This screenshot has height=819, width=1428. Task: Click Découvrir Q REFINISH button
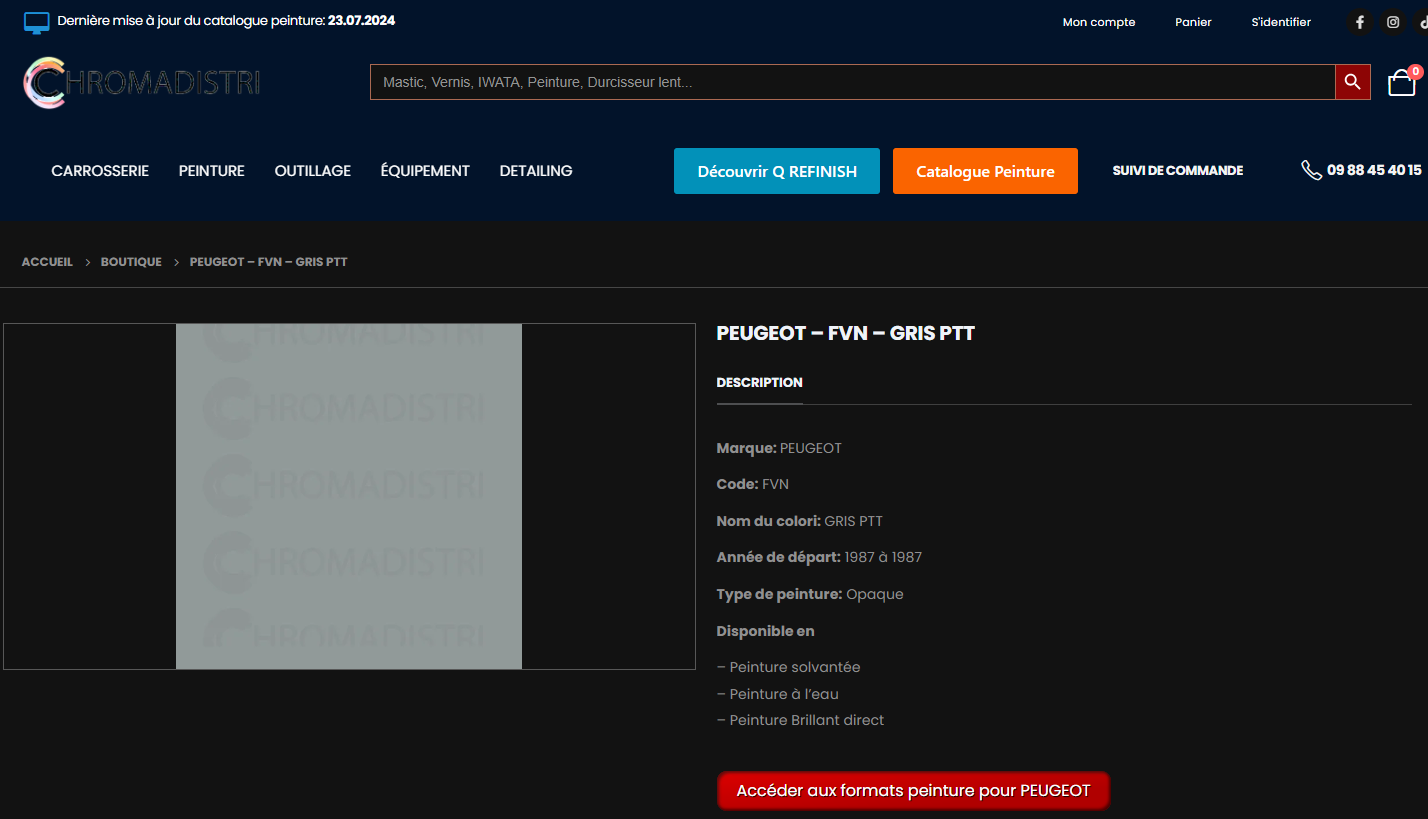point(777,171)
